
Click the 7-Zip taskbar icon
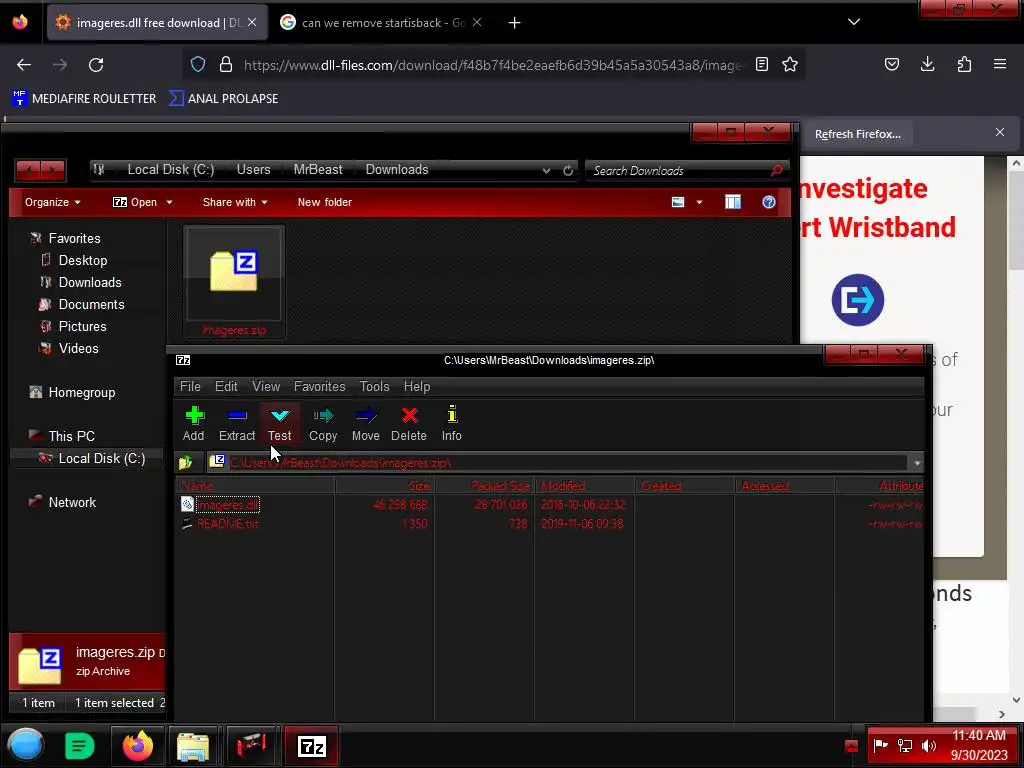click(x=312, y=746)
